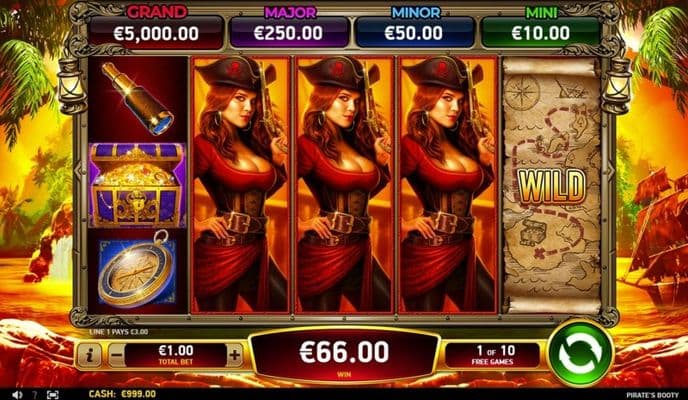
Task: Mute the game sound
Action: [16, 394]
